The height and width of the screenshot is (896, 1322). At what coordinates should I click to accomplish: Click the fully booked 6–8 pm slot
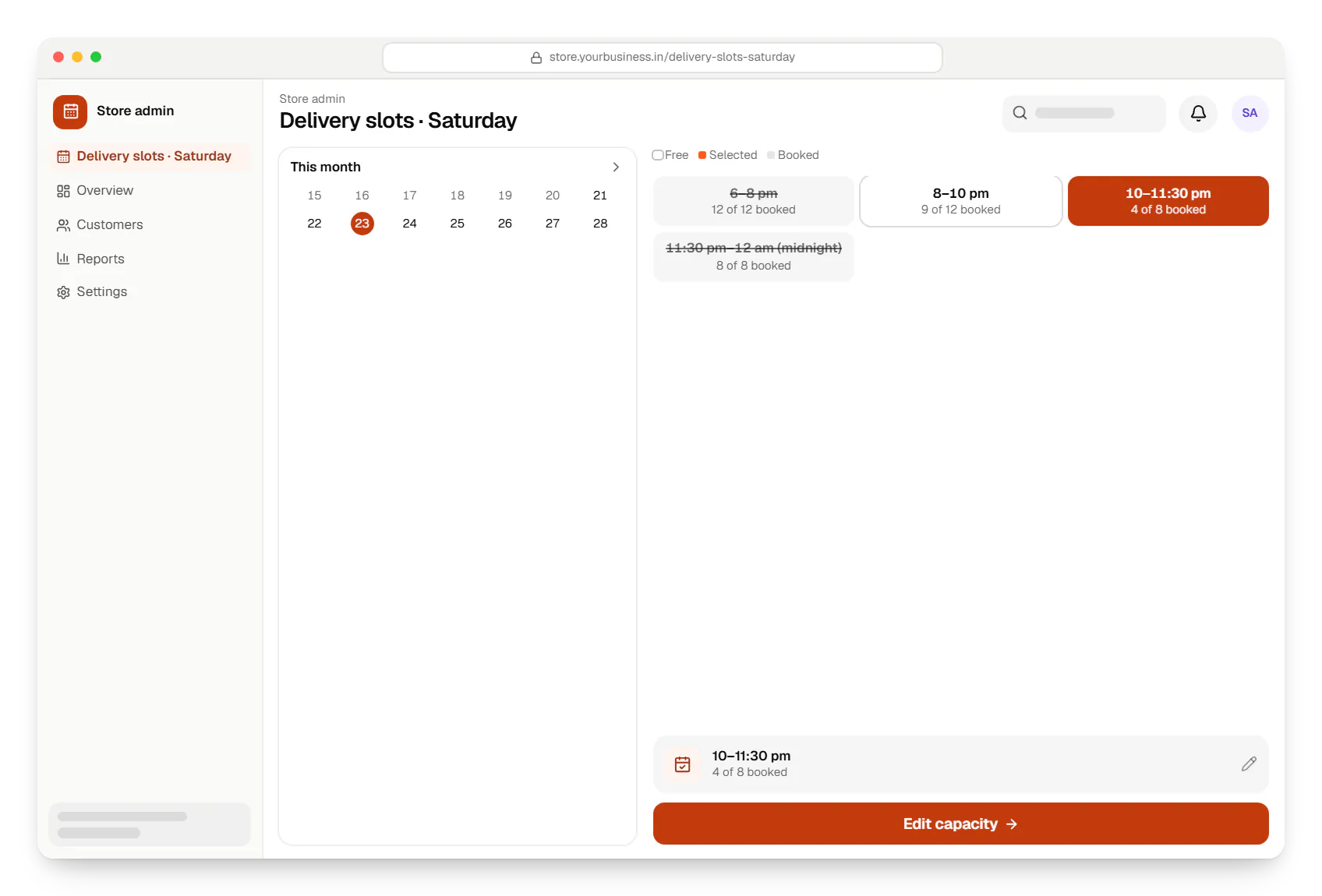tap(753, 201)
